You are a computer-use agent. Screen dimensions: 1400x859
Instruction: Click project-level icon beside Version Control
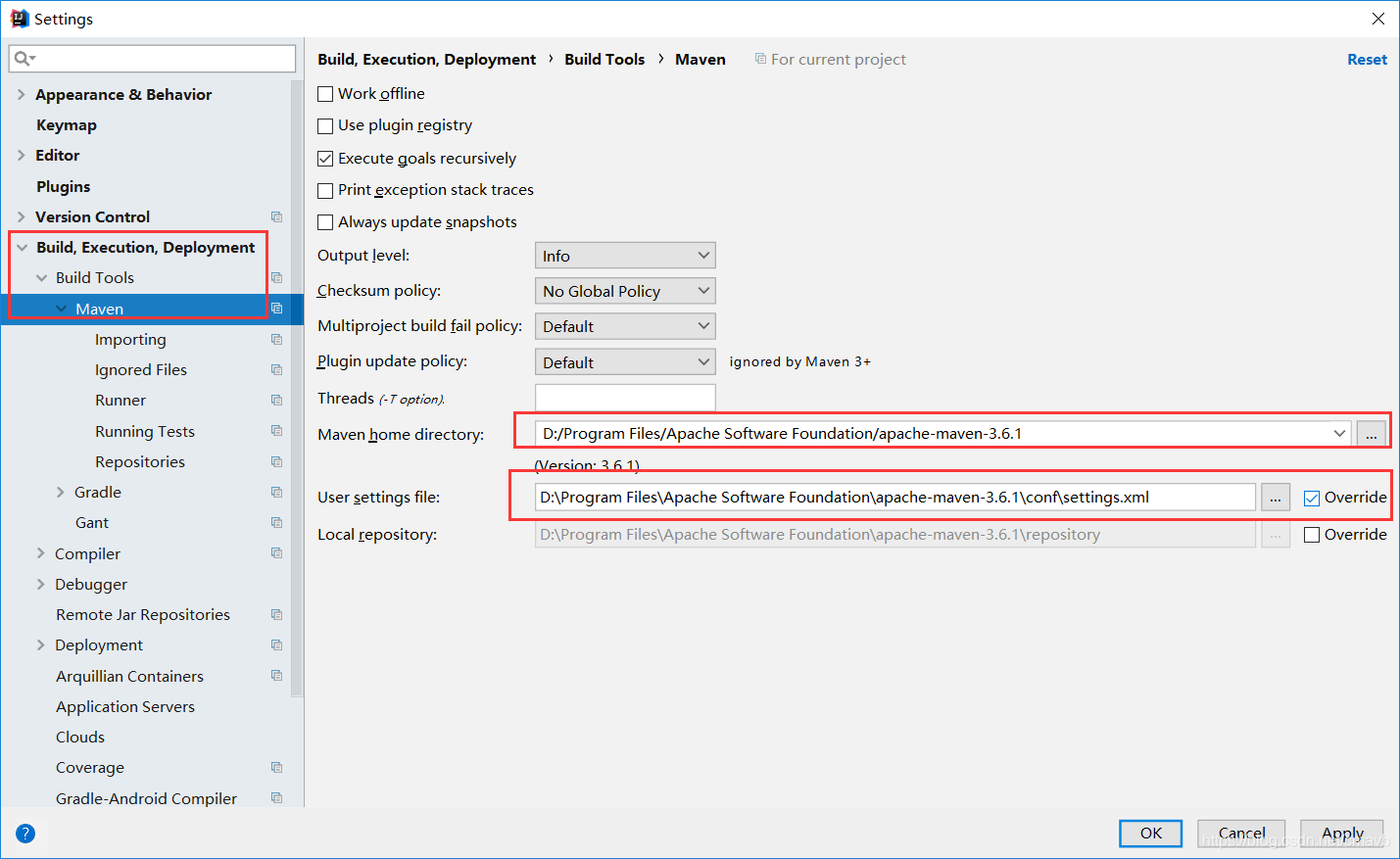pyautogui.click(x=277, y=216)
